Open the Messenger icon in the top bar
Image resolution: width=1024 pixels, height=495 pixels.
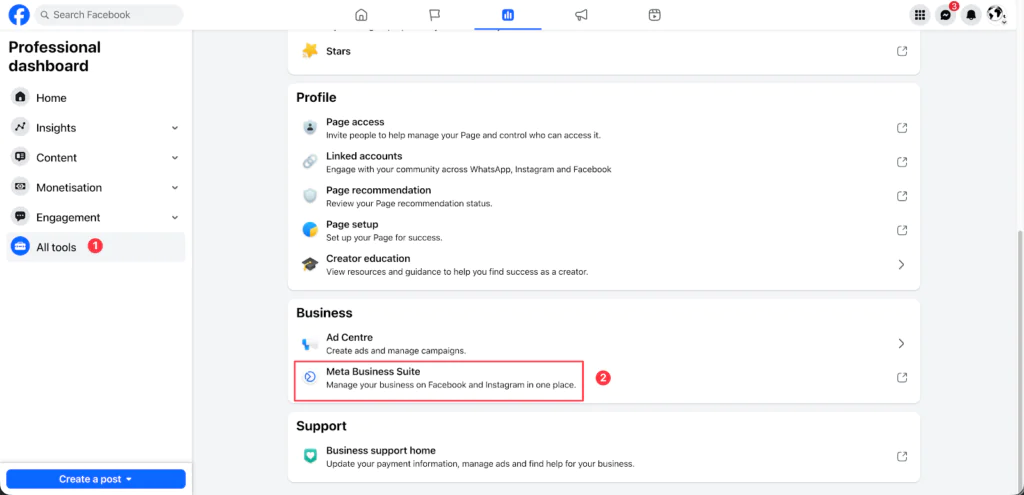click(945, 15)
